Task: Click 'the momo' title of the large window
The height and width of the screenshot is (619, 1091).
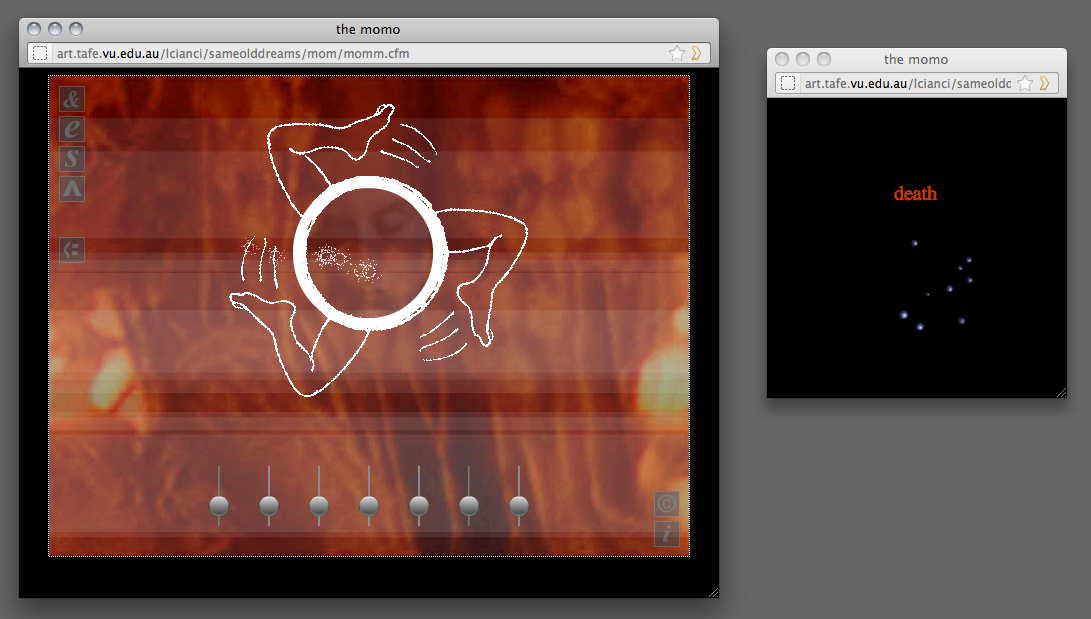Action: 368,29
